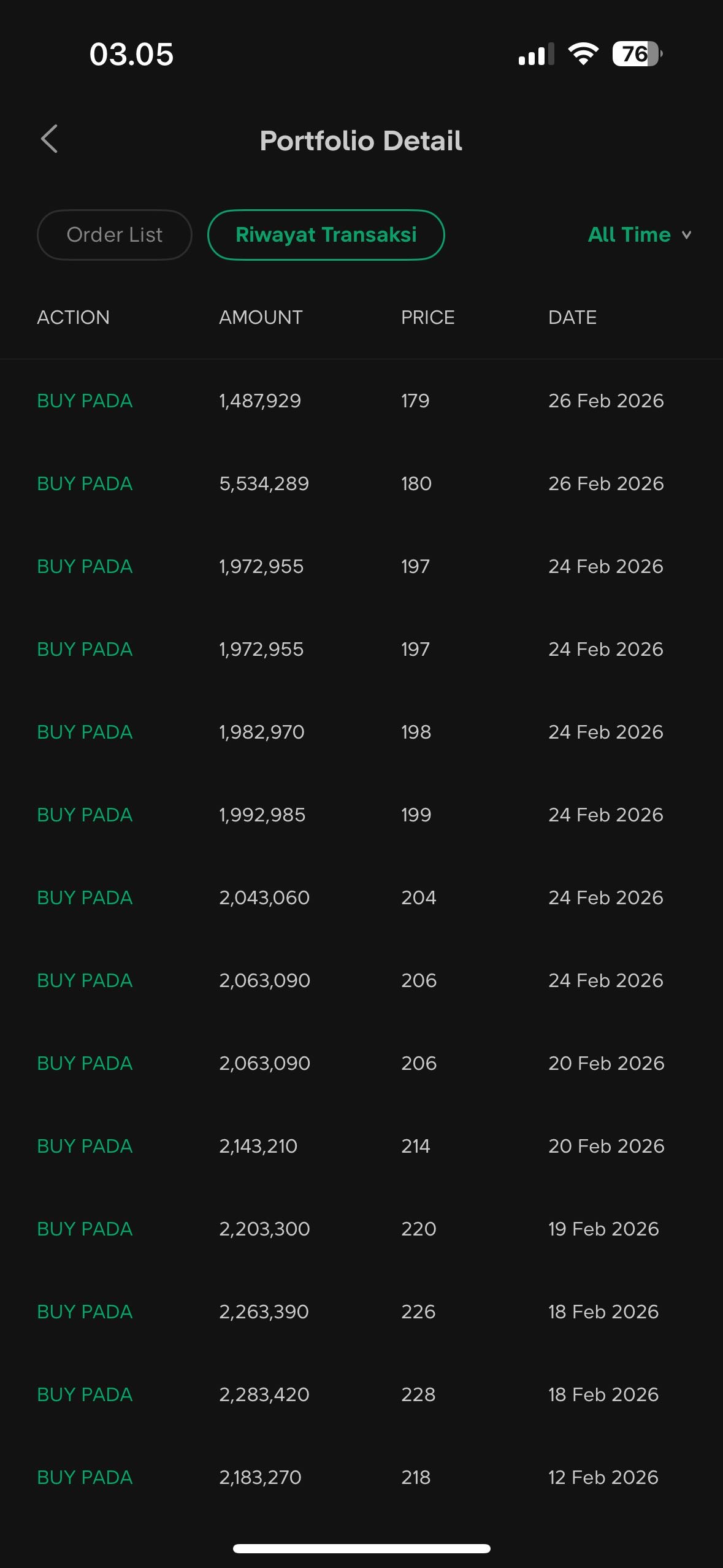
Task: Switch to the Order List tab
Action: coord(115,235)
